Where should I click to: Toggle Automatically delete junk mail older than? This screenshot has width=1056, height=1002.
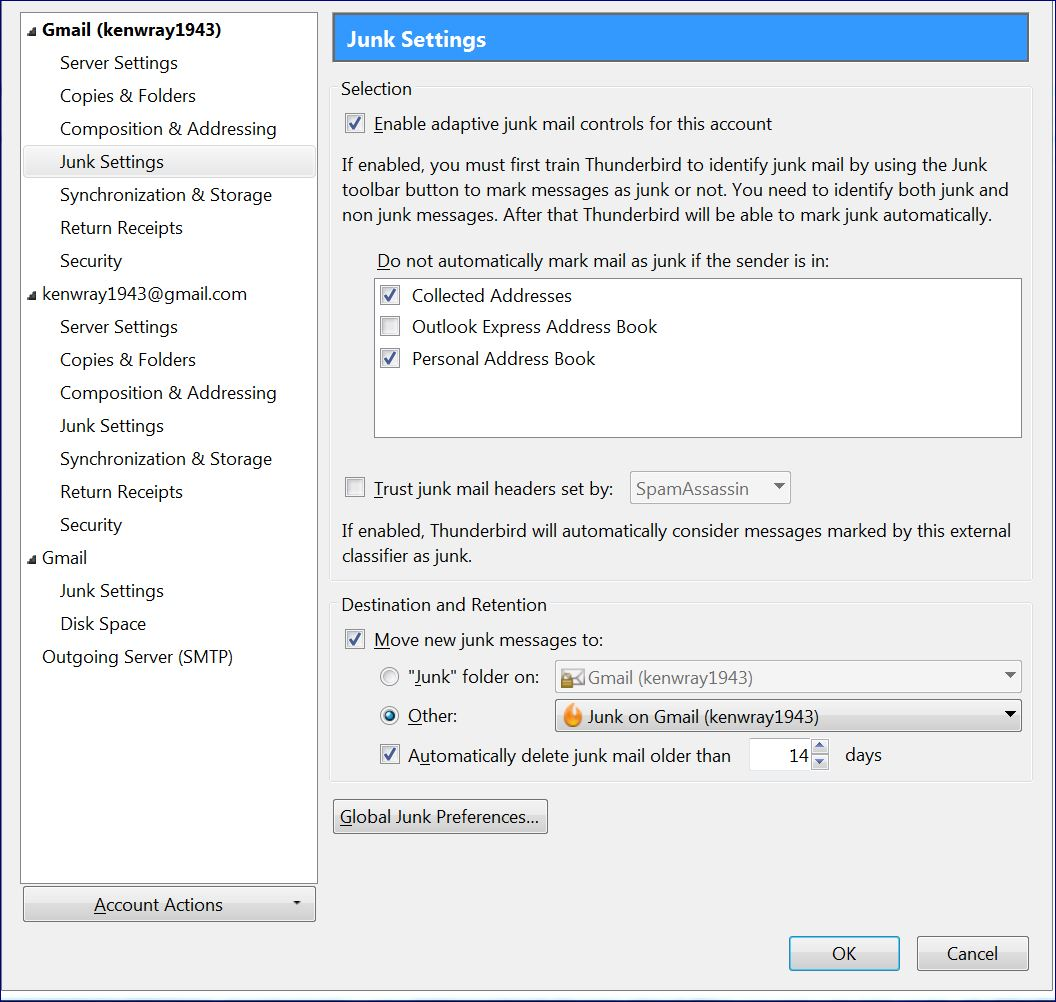tap(390, 754)
